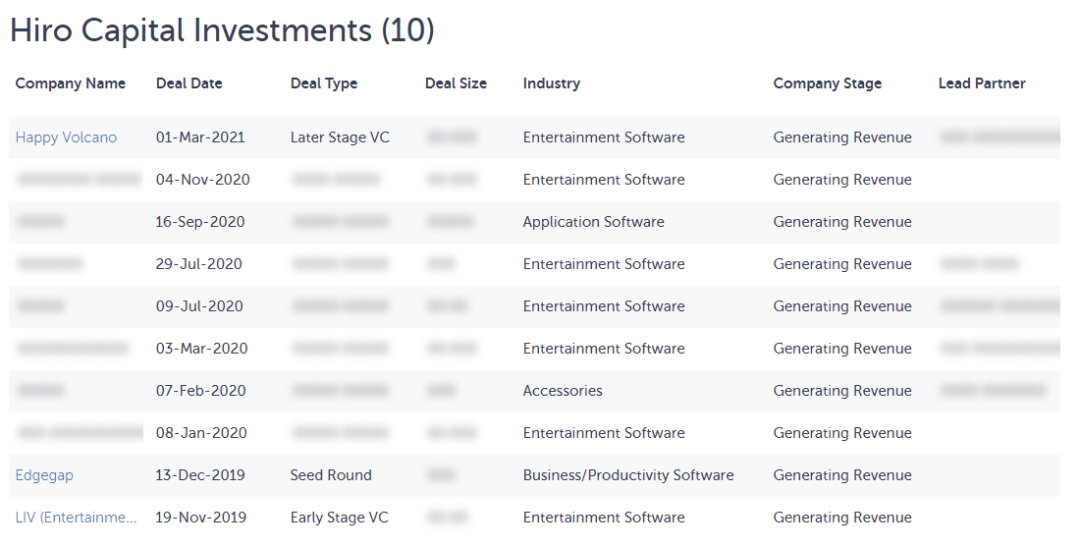This screenshot has height=547, width=1080.
Task: Sort by the Company Name column header
Action: point(70,84)
